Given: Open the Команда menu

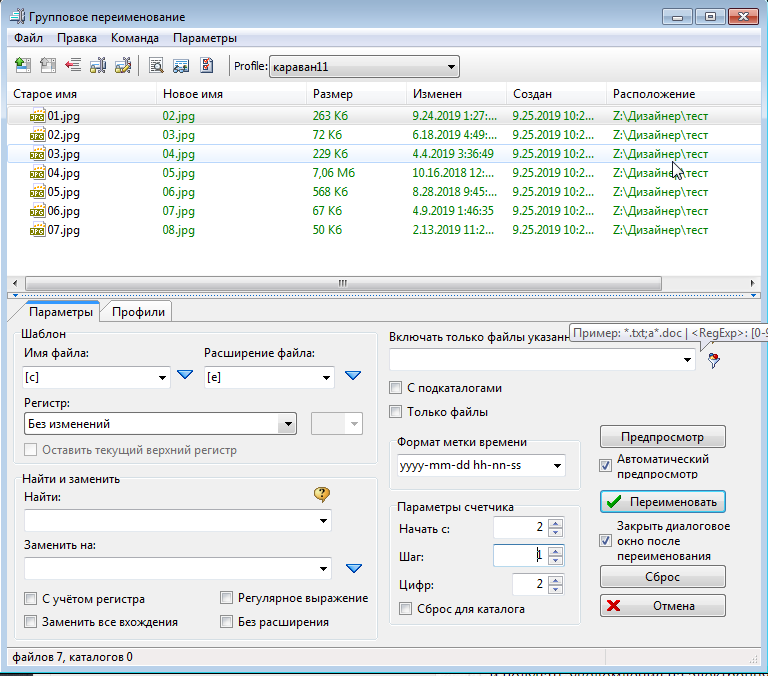Looking at the screenshot, I should pos(134,38).
